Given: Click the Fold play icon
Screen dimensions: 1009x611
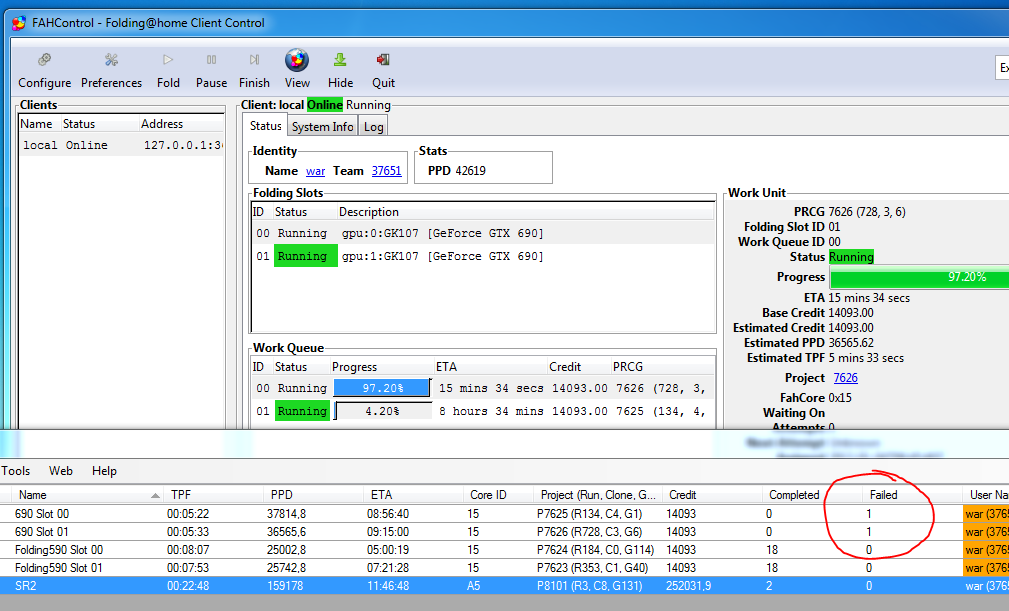Looking at the screenshot, I should click(x=168, y=60).
